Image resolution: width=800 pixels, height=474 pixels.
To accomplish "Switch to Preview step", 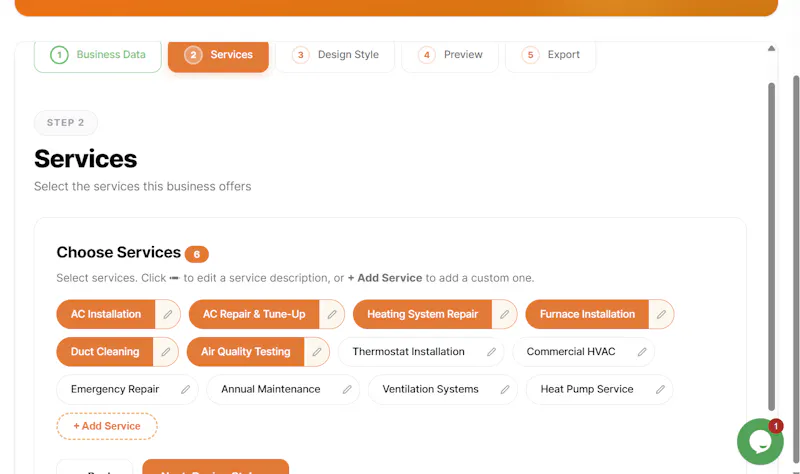I will click(x=449, y=55).
